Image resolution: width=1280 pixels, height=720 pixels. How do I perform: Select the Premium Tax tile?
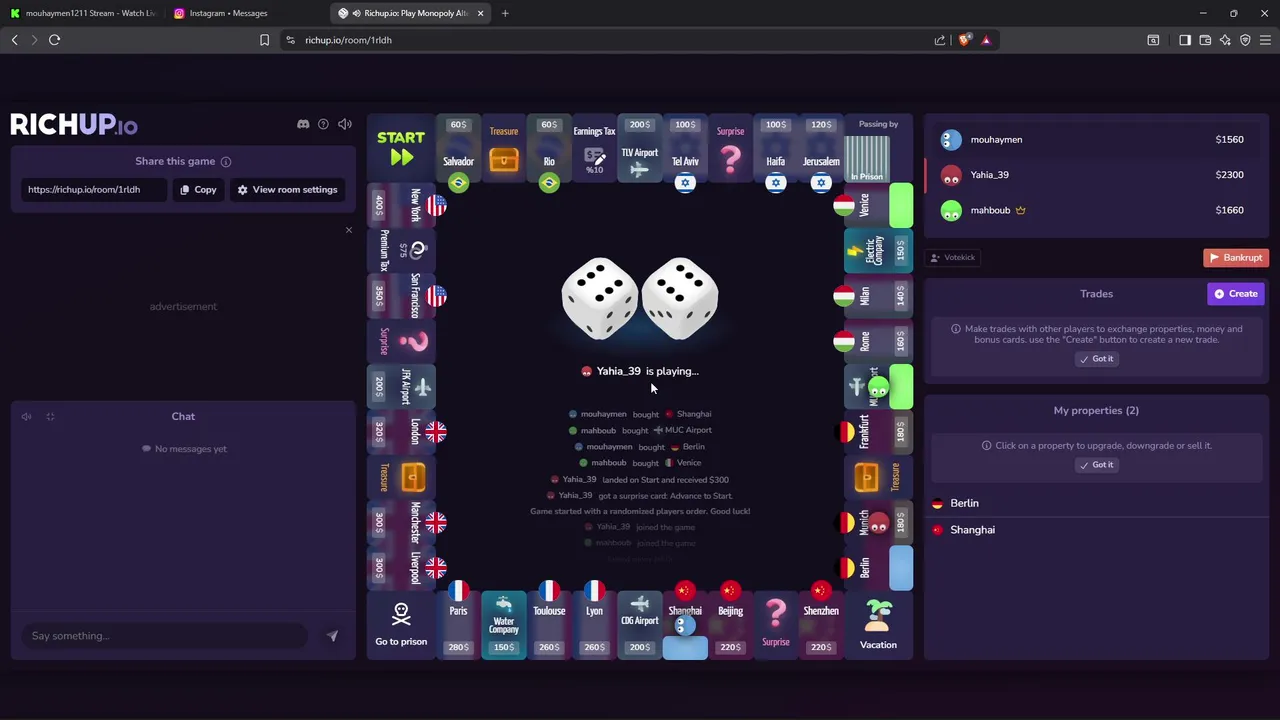[x=401, y=250]
